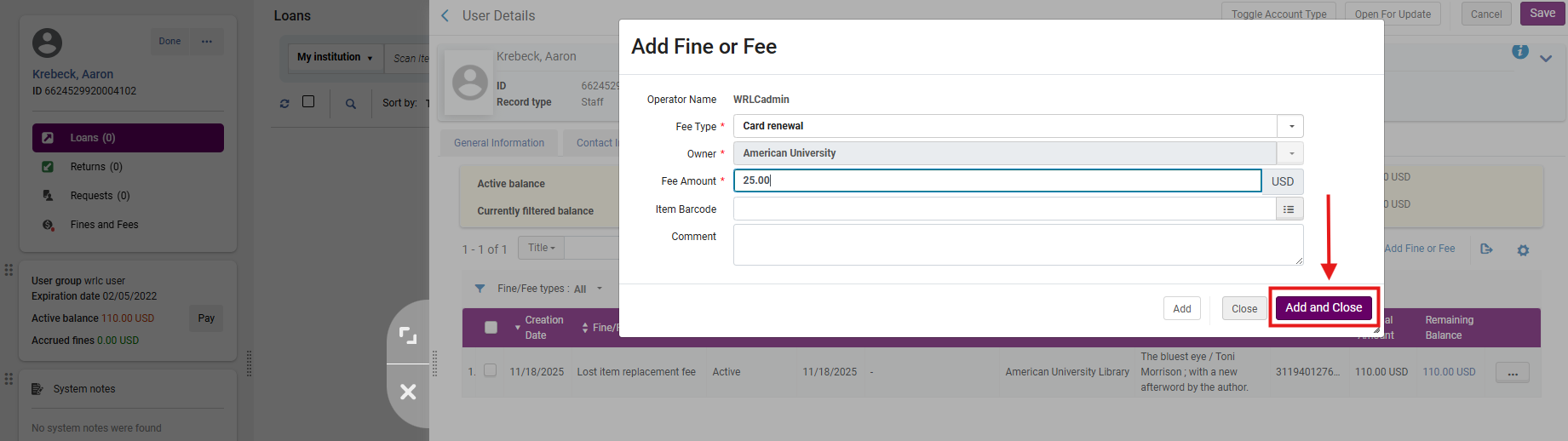Open the table settings gear icon
This screenshot has height=441, width=1568.
click(x=1523, y=250)
